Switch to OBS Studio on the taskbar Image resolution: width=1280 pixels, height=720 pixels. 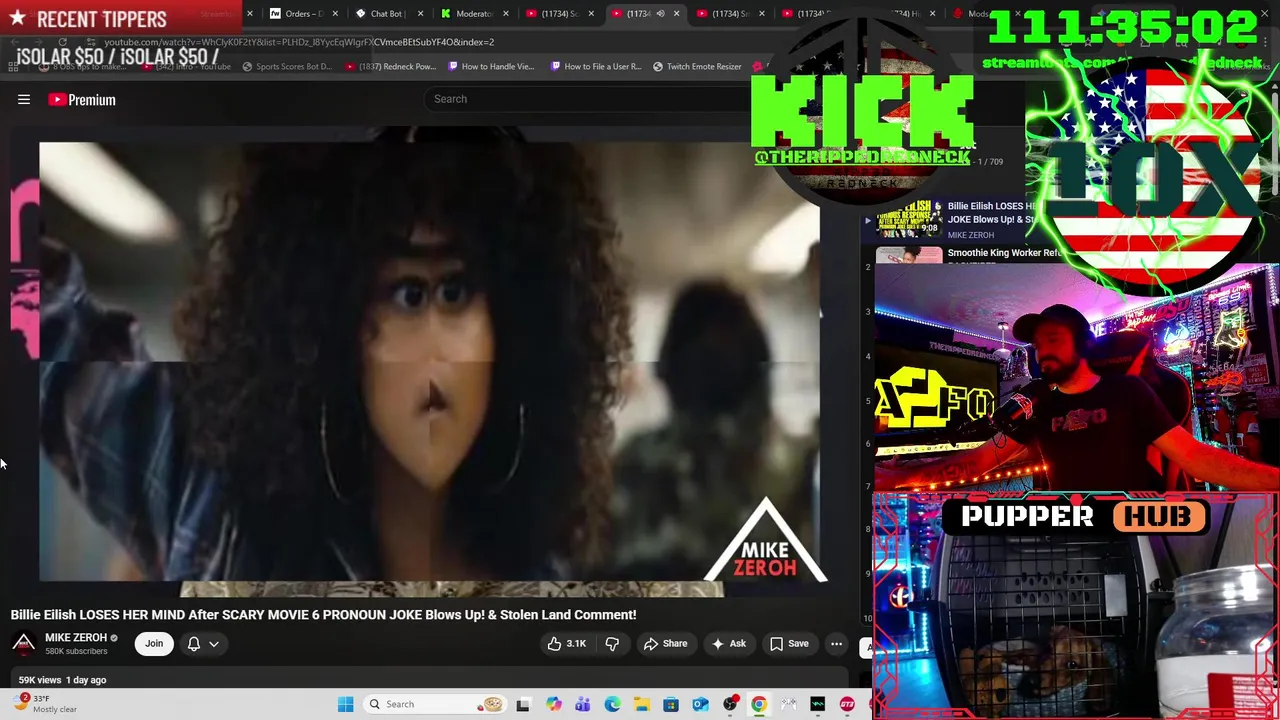click(x=730, y=704)
